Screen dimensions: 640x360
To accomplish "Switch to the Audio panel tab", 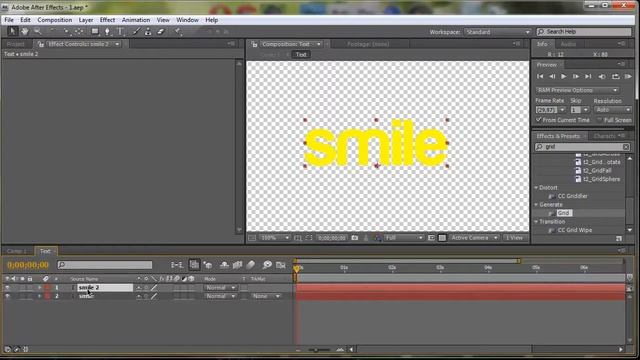I will [x=568, y=44].
